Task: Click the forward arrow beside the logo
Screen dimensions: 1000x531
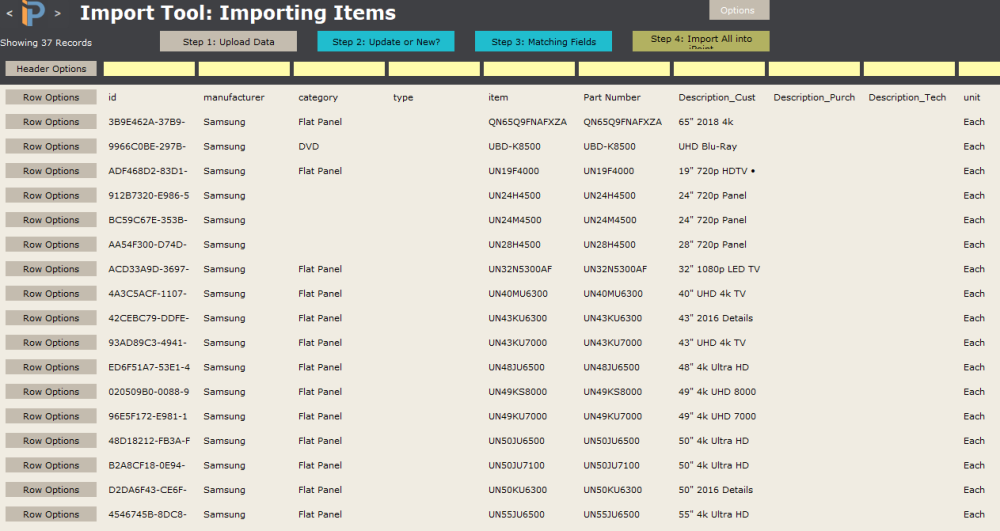Action: 57,13
